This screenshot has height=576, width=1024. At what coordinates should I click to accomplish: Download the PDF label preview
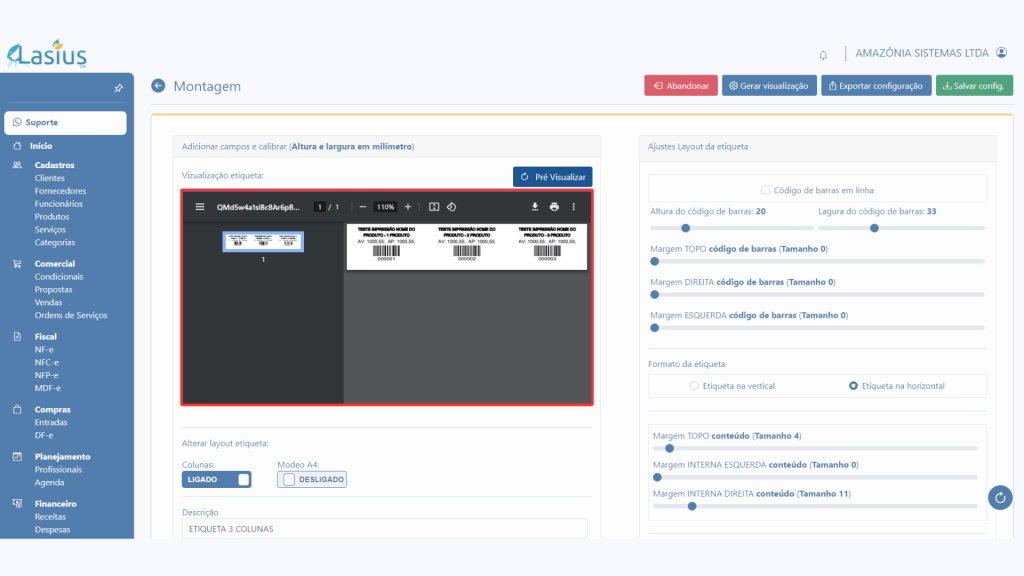[534, 207]
